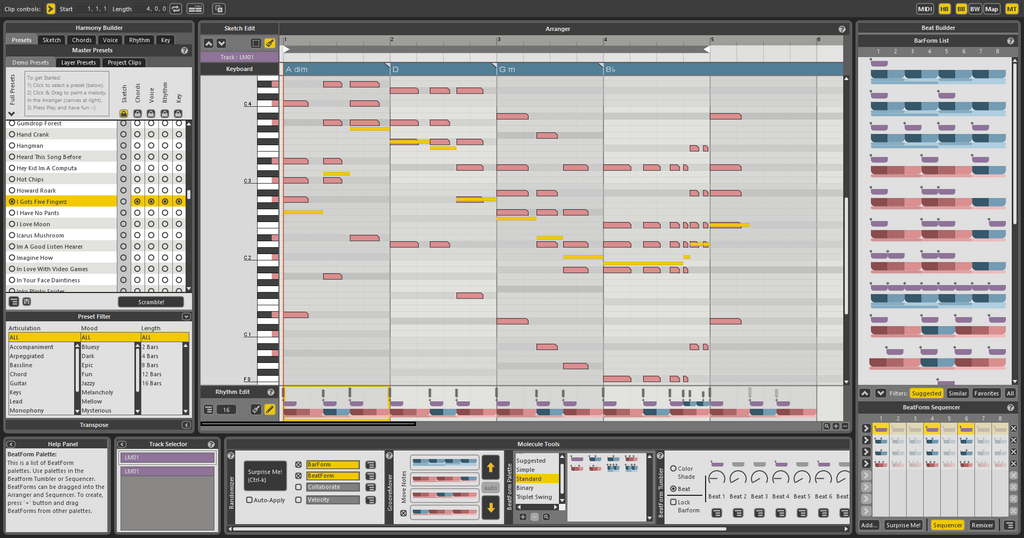
Task: Switch to the Chords tab
Action: coord(81,40)
